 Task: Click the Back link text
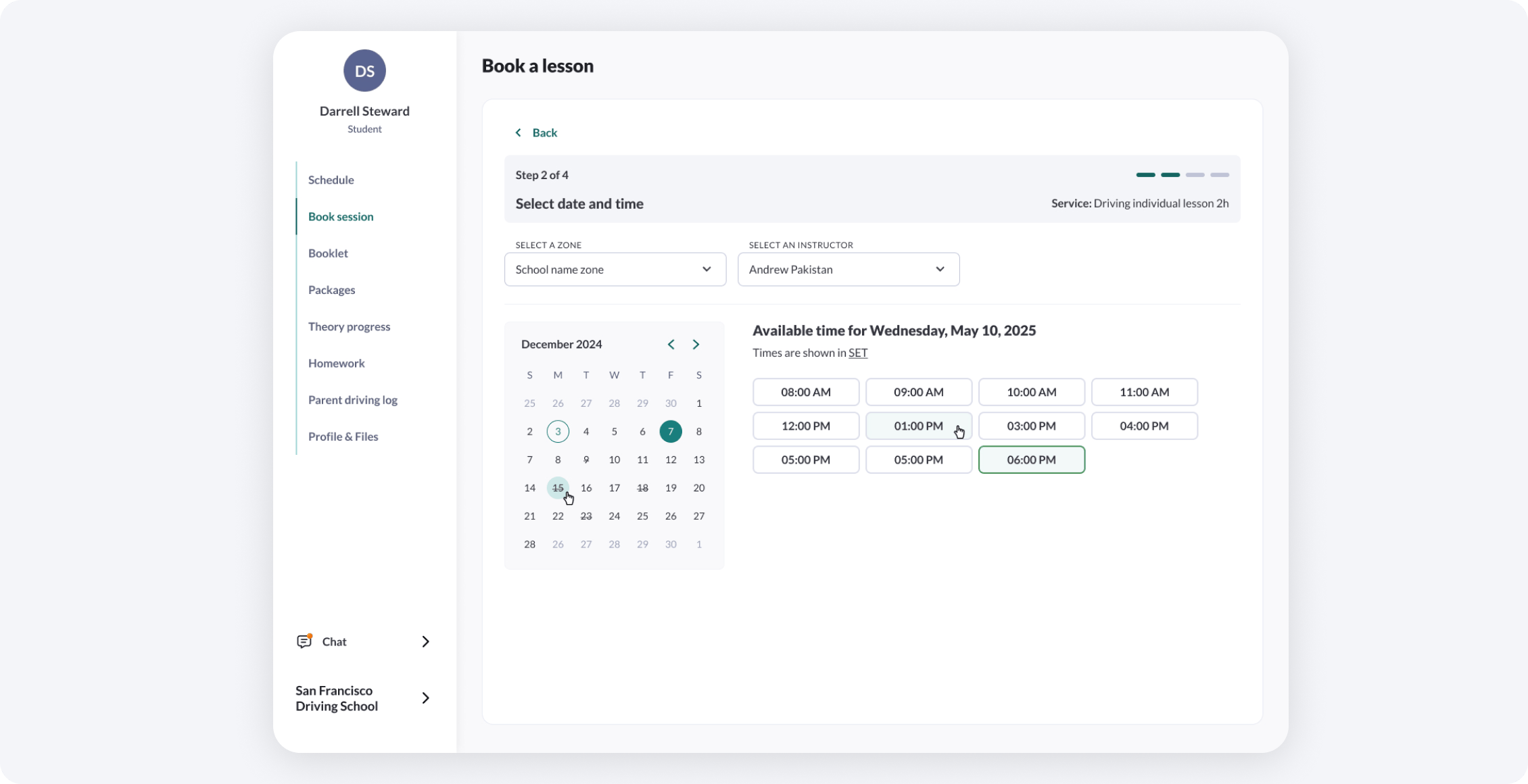tap(544, 132)
